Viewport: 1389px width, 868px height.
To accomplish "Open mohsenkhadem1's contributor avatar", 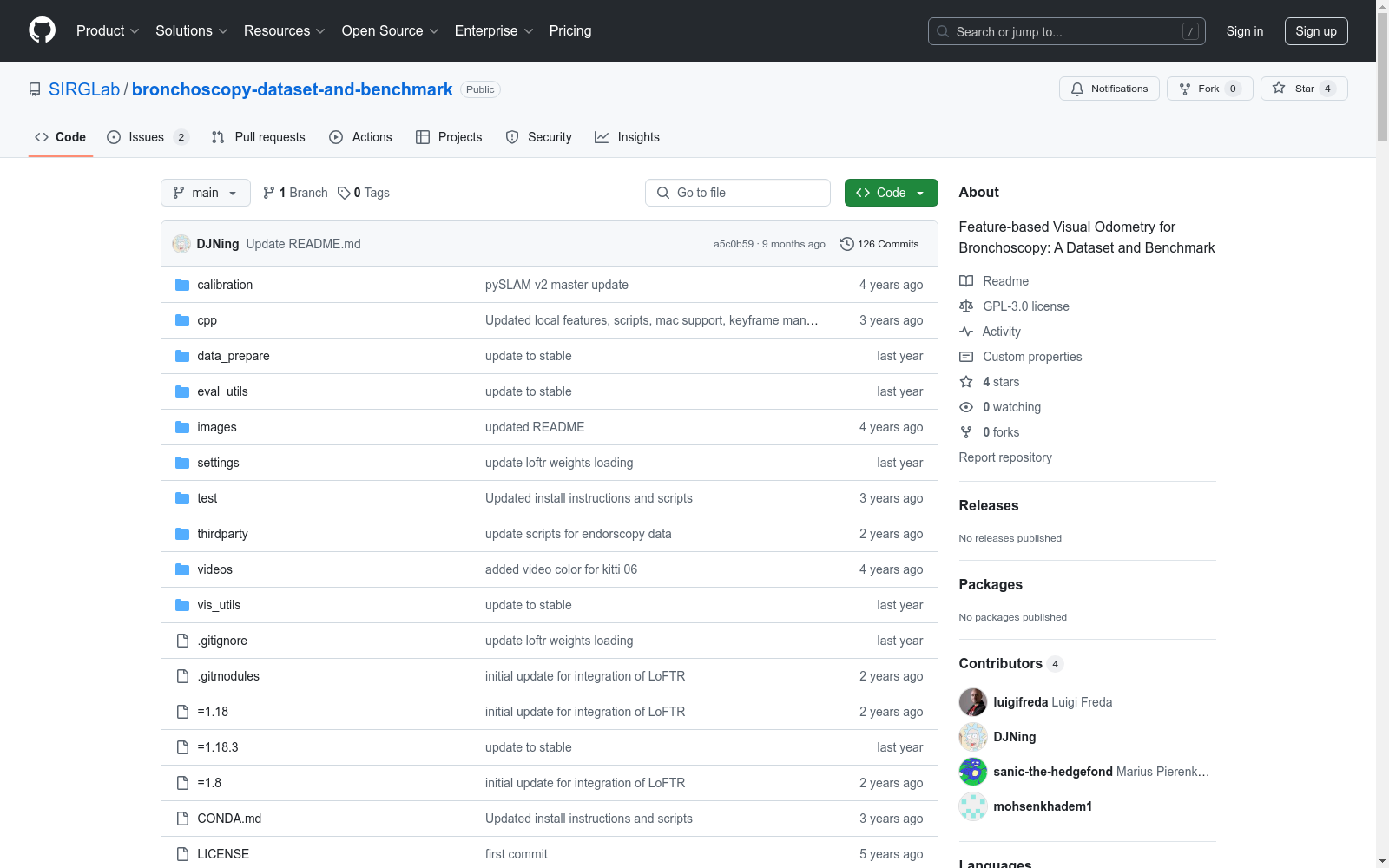I will (x=973, y=806).
